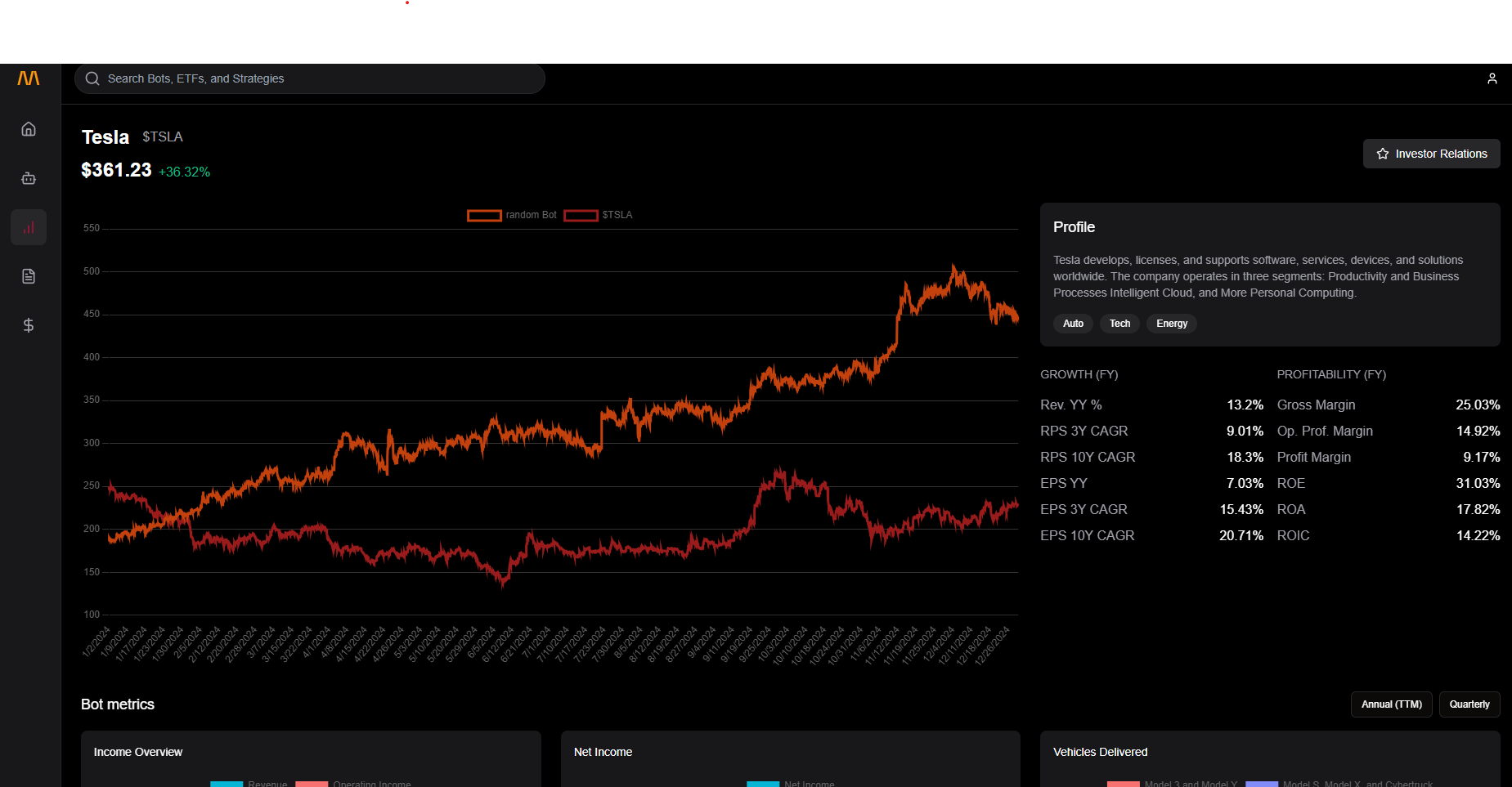
Task: Click the 14.92% value
Action: click(1478, 432)
